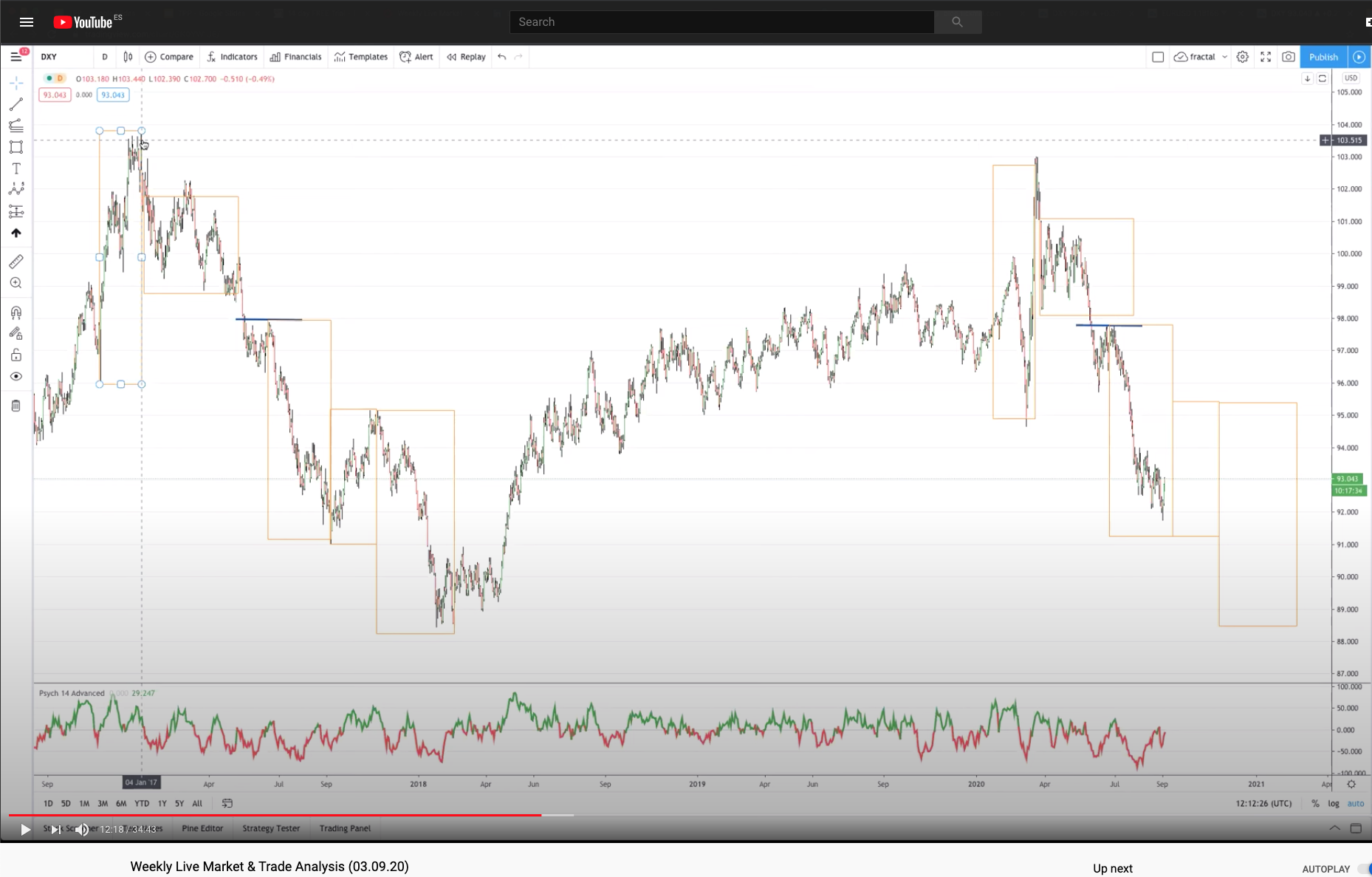Select the pitchfork/fib drawing tool
The image size is (1372, 877).
16,126
